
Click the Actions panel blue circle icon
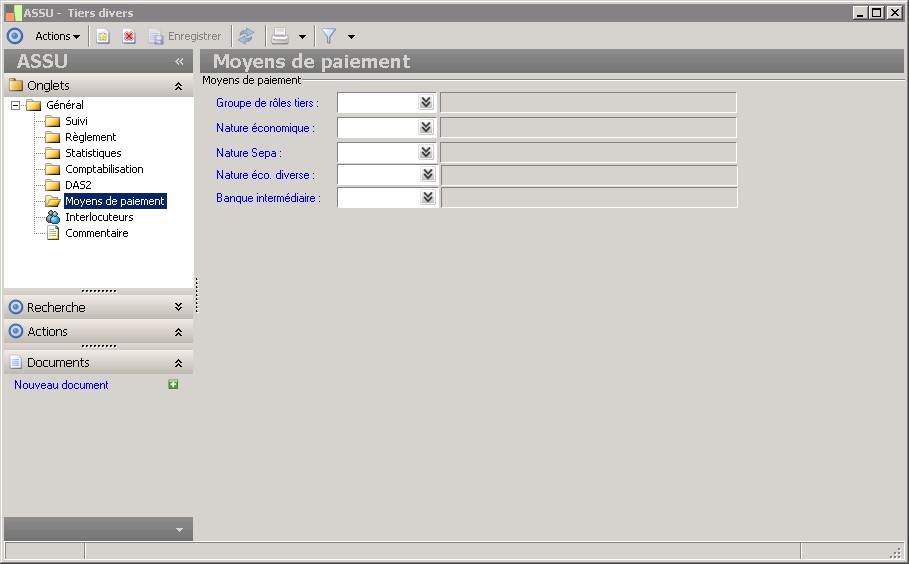pos(16,332)
